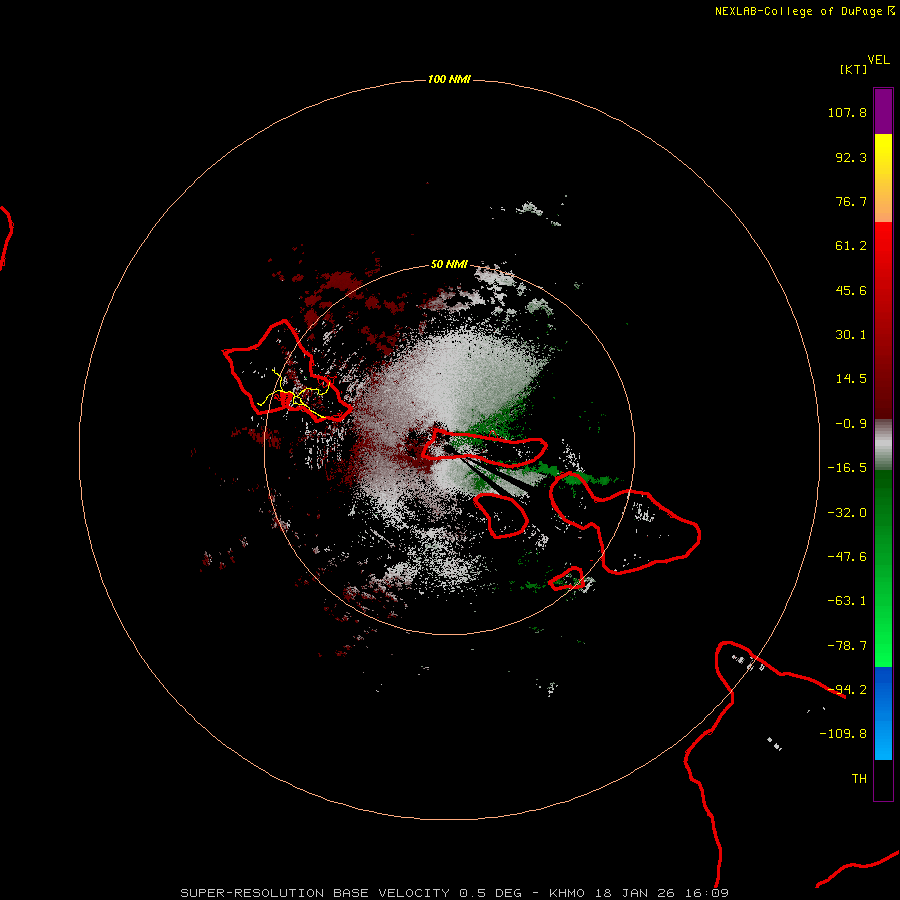The image size is (900, 900).
Task: Click the blue segment of the velocity scale
Action: click(883, 713)
